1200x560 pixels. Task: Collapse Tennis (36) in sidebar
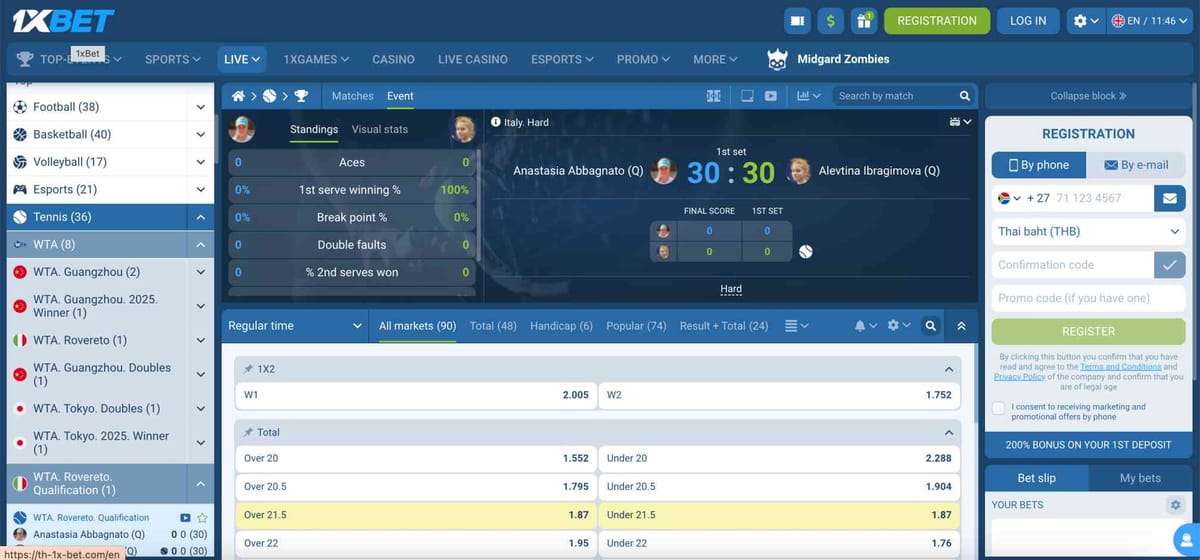click(201, 217)
